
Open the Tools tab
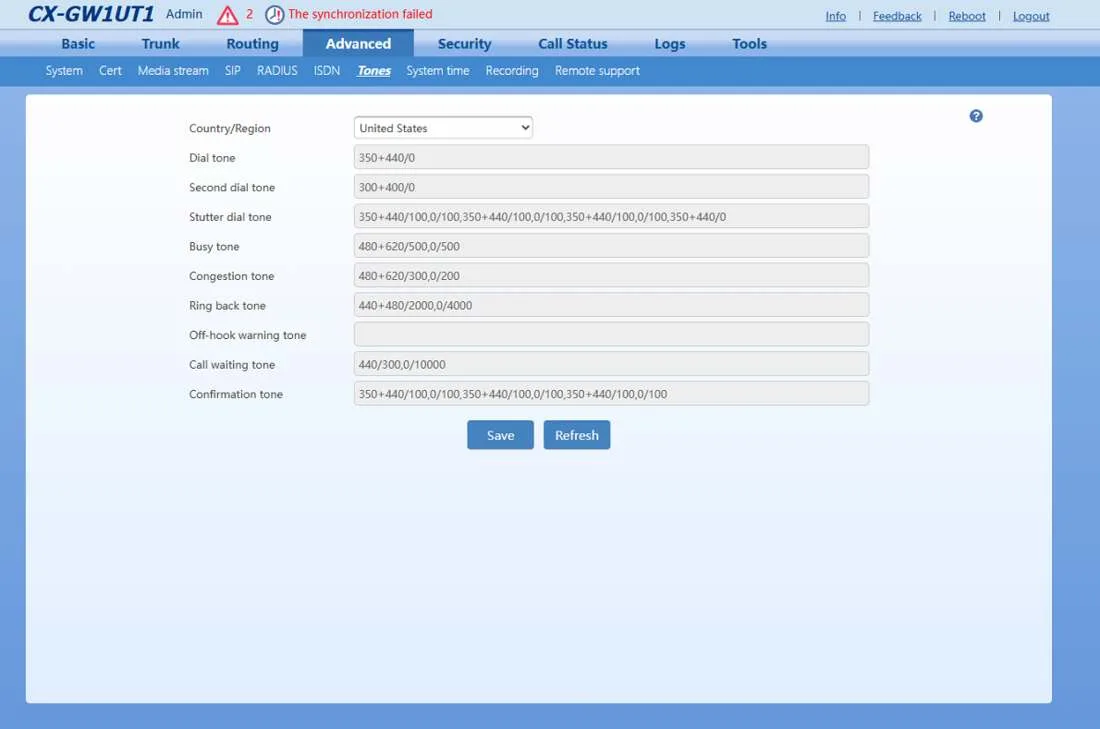[x=749, y=44]
